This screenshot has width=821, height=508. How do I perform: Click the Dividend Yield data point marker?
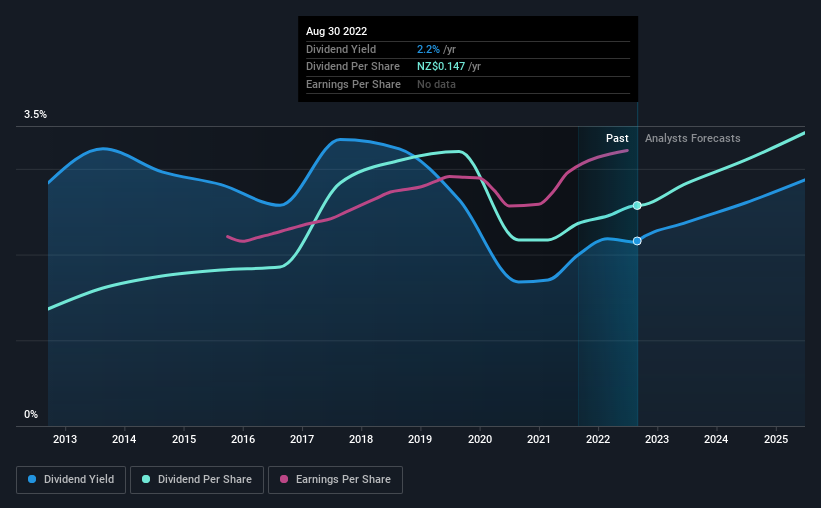click(x=637, y=241)
